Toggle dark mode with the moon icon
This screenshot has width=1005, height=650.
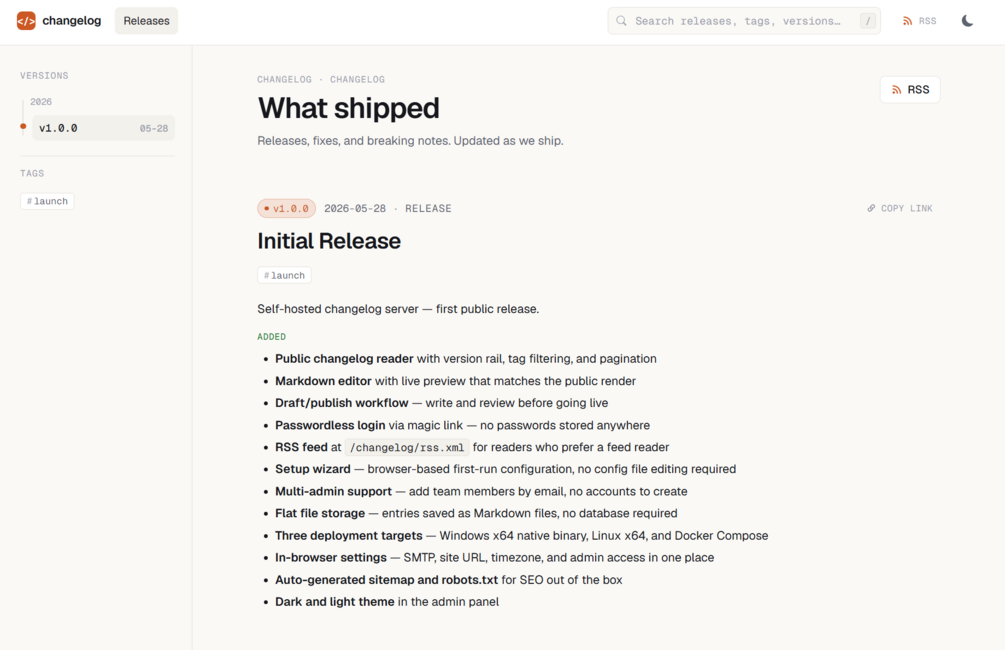967,21
